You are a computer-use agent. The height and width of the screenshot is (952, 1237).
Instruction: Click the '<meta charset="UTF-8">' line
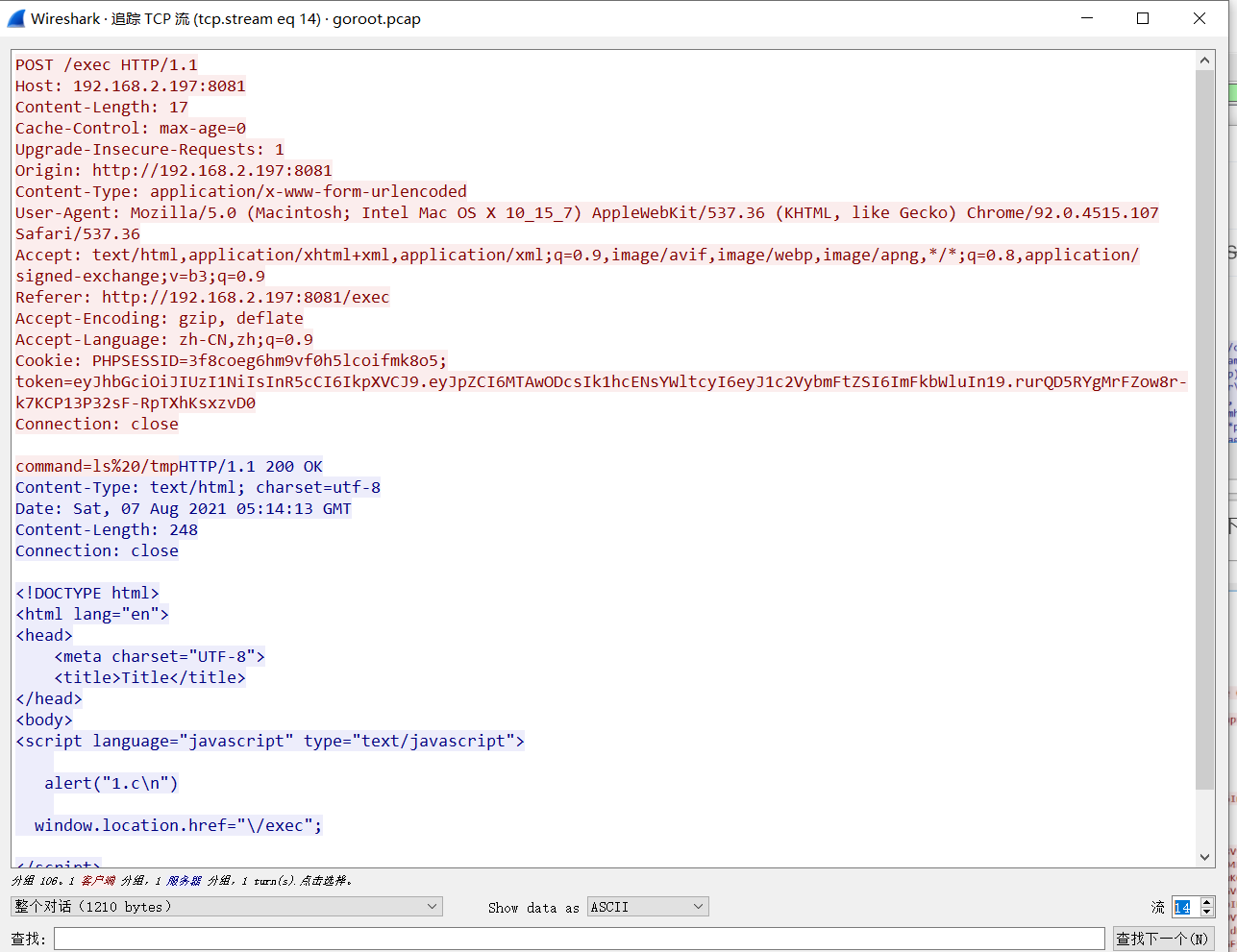[160, 657]
